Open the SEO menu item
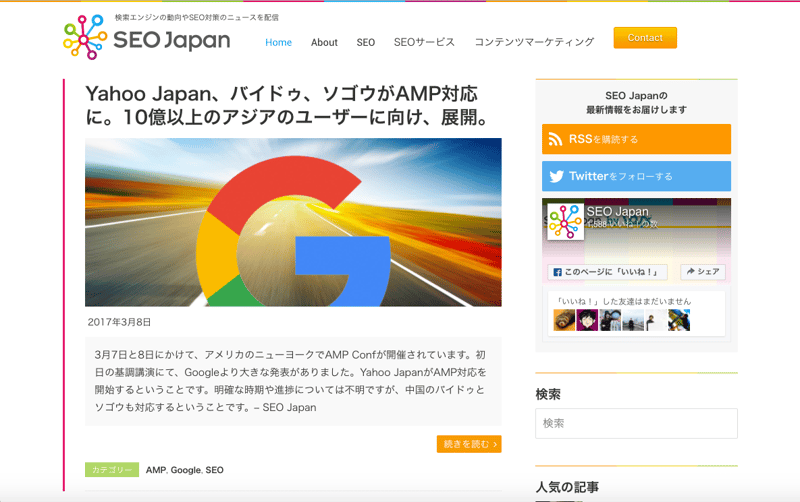 pos(366,42)
